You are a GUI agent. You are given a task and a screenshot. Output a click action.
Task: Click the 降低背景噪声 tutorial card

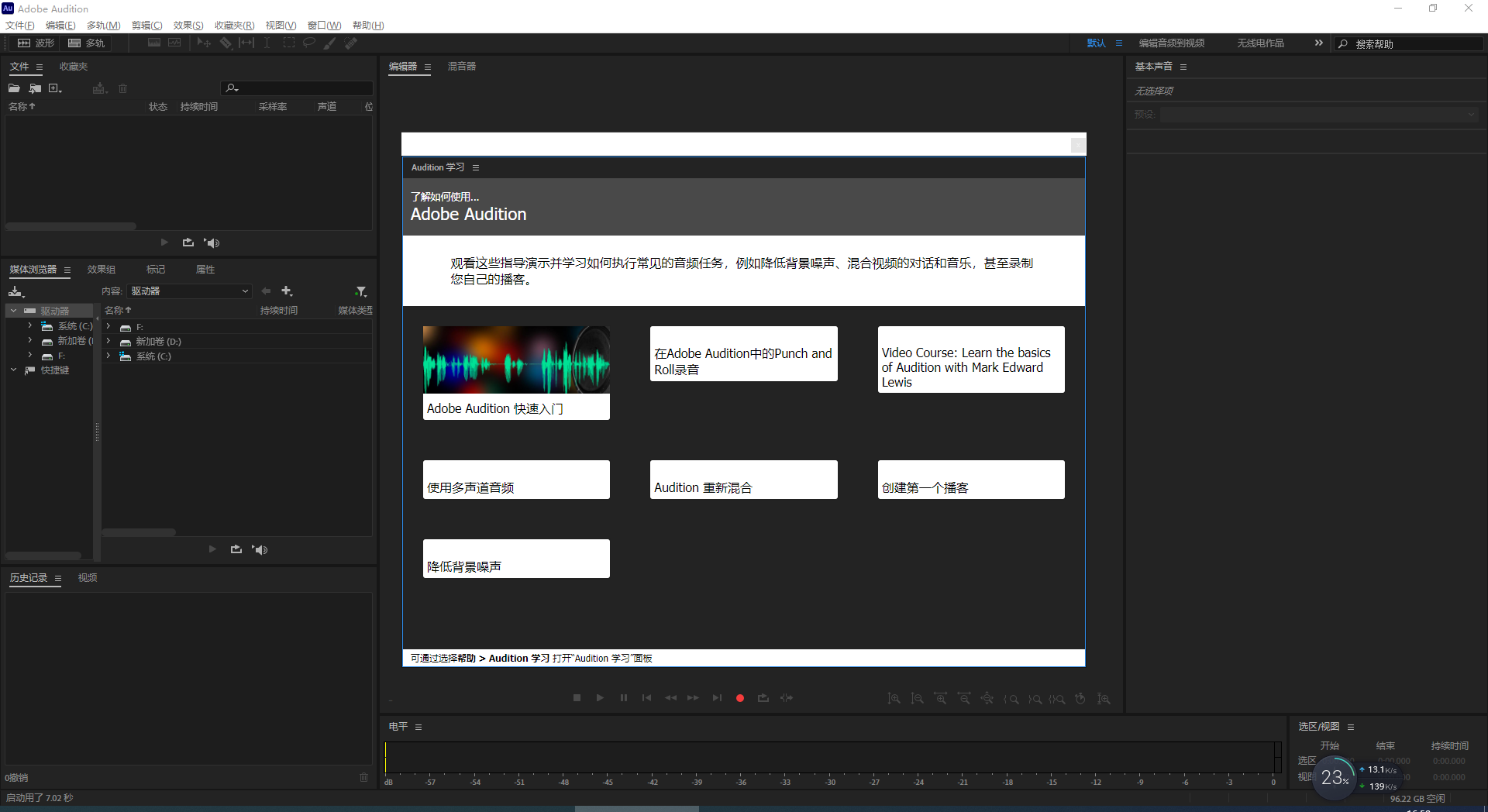515,558
